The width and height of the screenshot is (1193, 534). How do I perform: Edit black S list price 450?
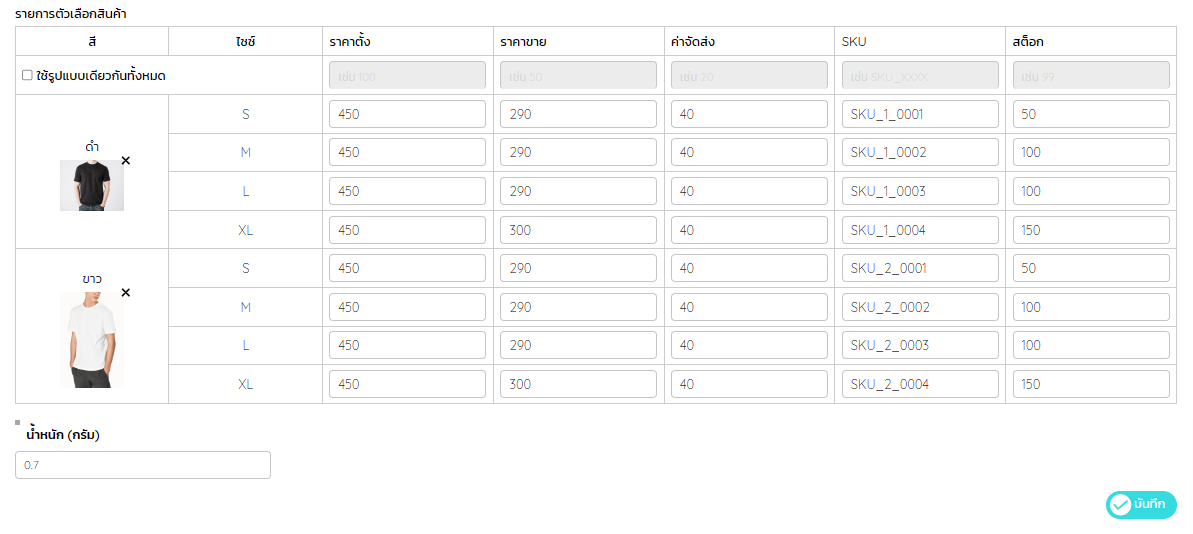[x=407, y=114]
